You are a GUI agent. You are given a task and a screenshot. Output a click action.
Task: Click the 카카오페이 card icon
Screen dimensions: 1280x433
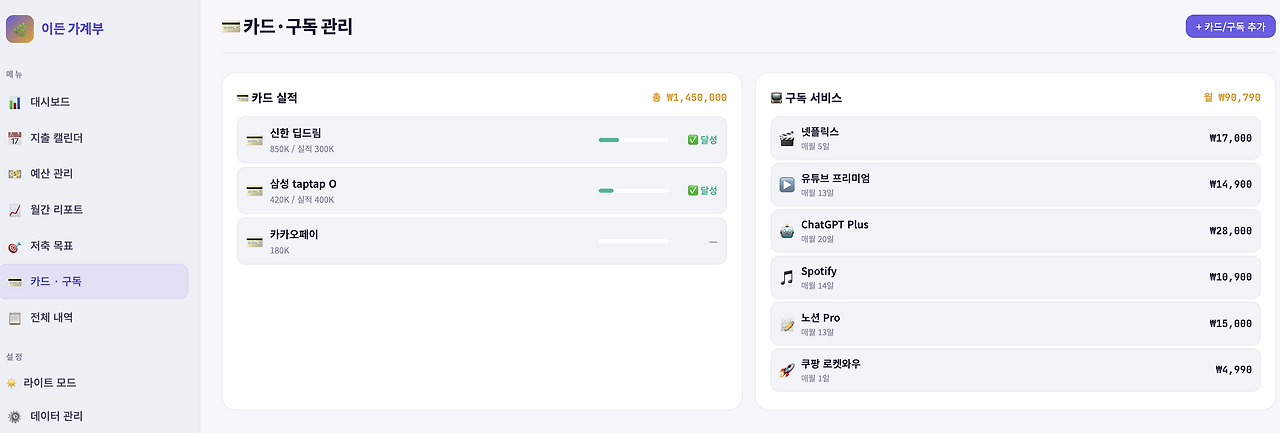[254, 241]
